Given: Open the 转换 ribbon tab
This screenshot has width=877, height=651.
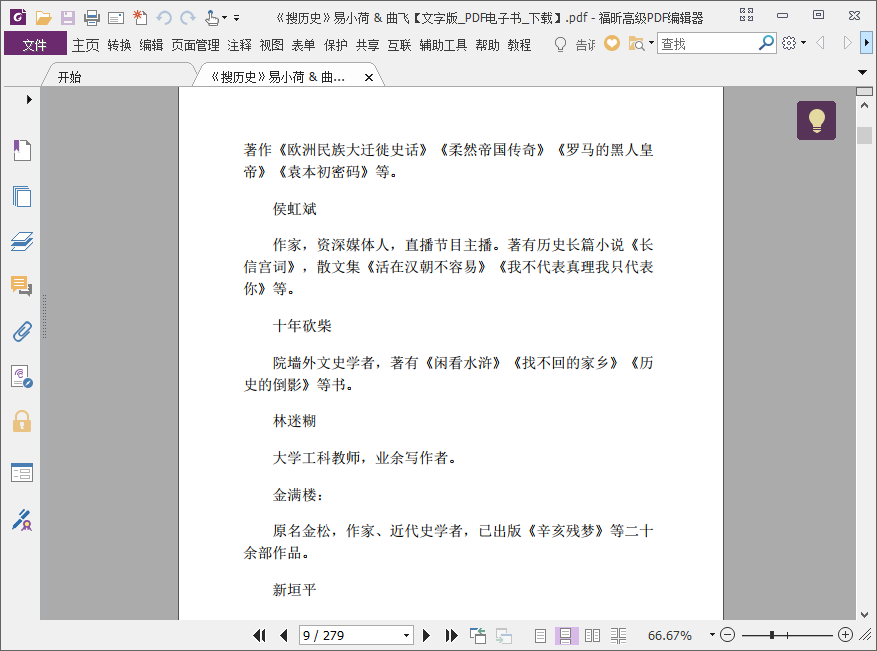Looking at the screenshot, I should tap(119, 45).
